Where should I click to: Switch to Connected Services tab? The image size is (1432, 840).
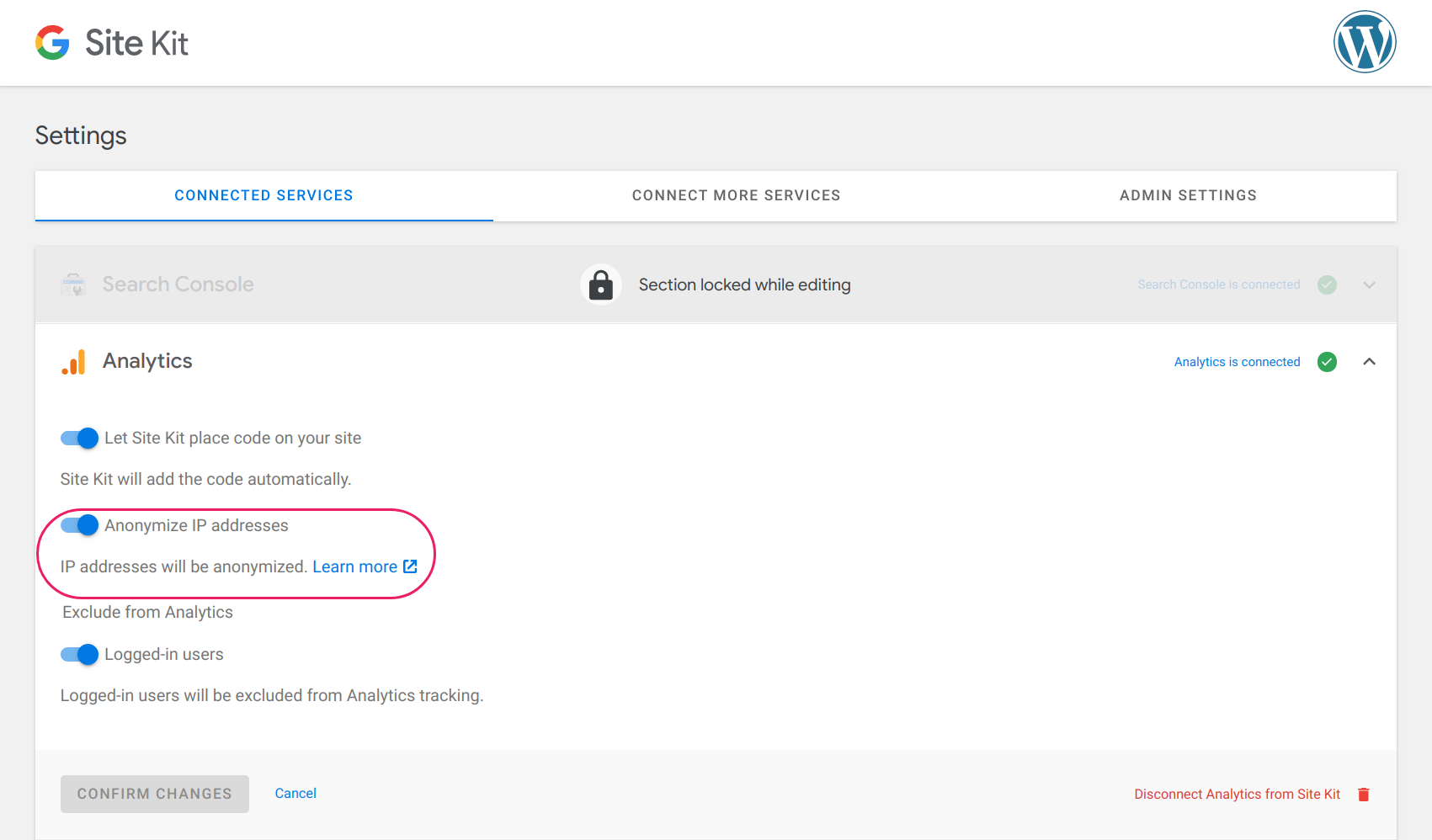tap(264, 195)
